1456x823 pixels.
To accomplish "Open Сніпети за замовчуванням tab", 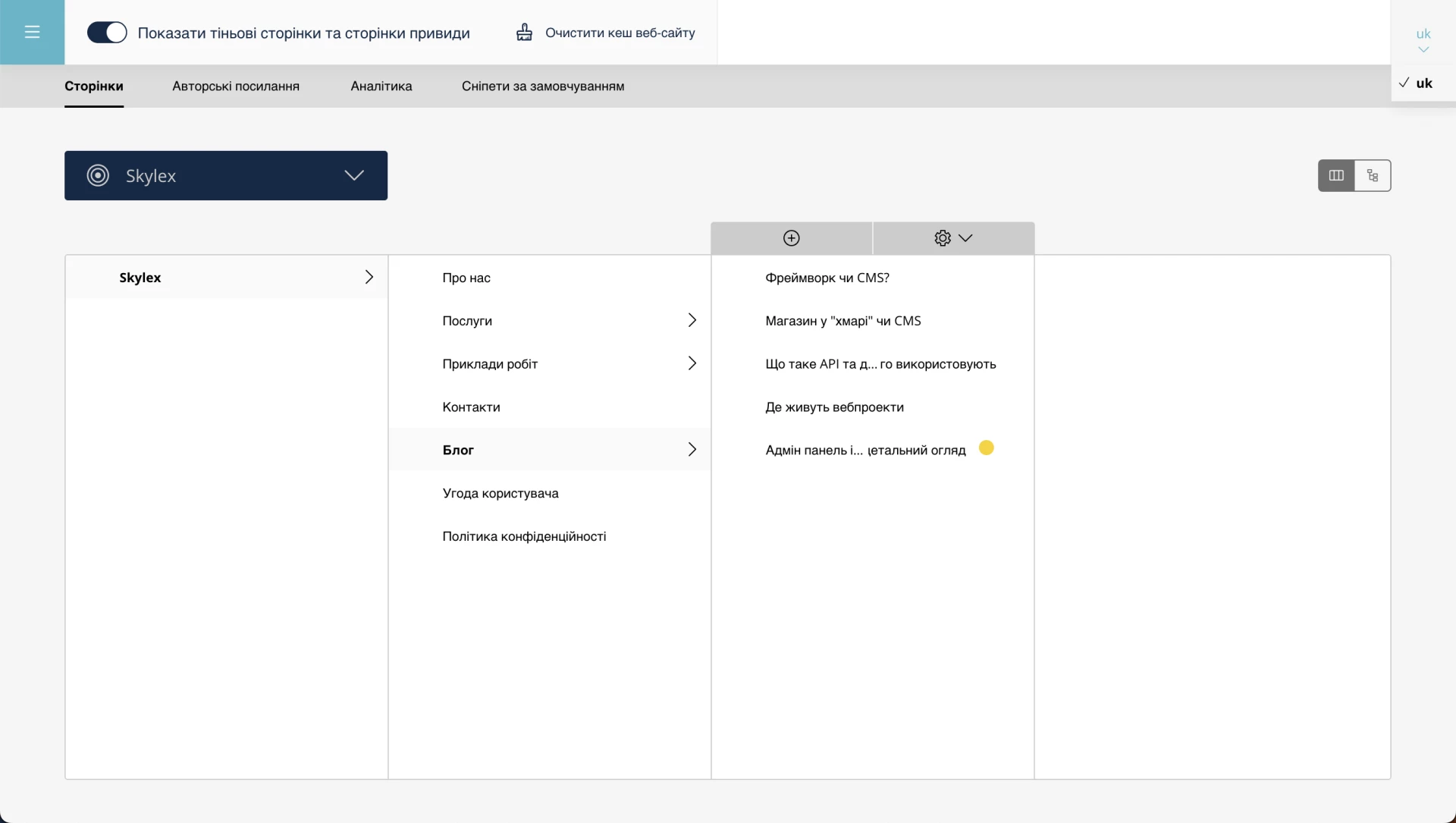I will (543, 86).
